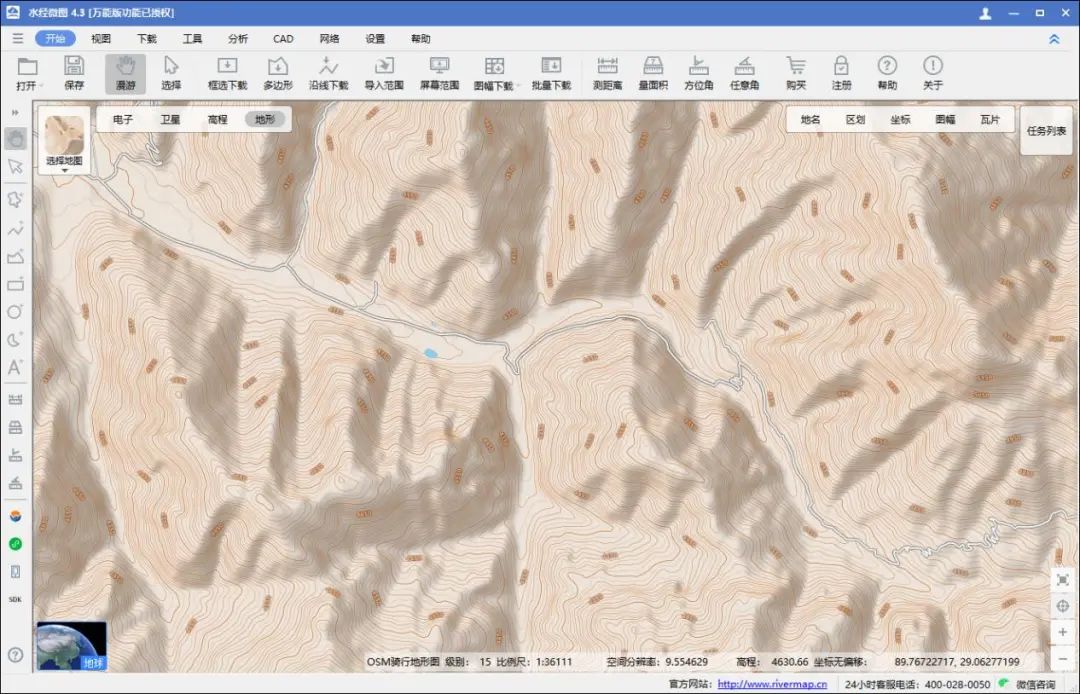The width and height of the screenshot is (1080, 694).
Task: Select the 量面积 area measure tool
Action: coord(653,74)
